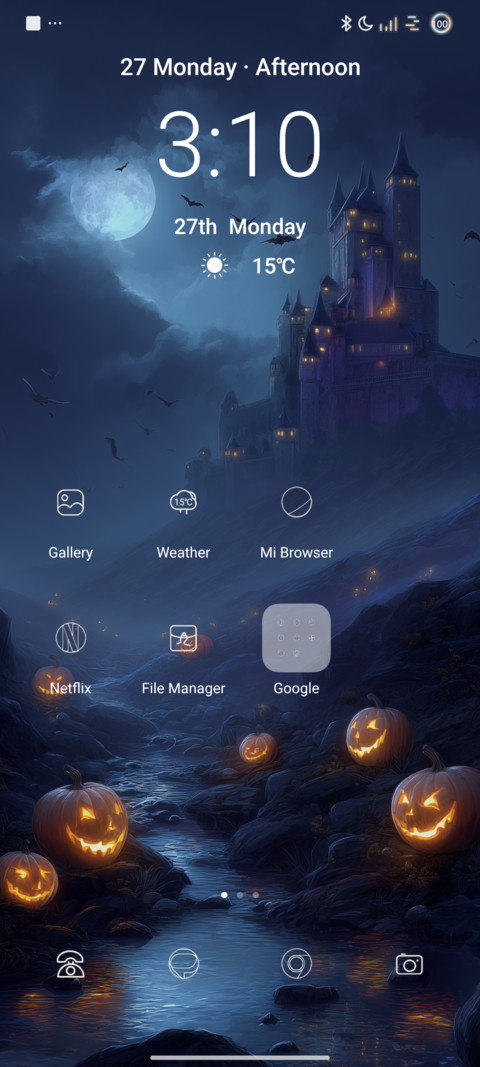
Task: Launch the Mi Browser app icon
Action: click(296, 502)
